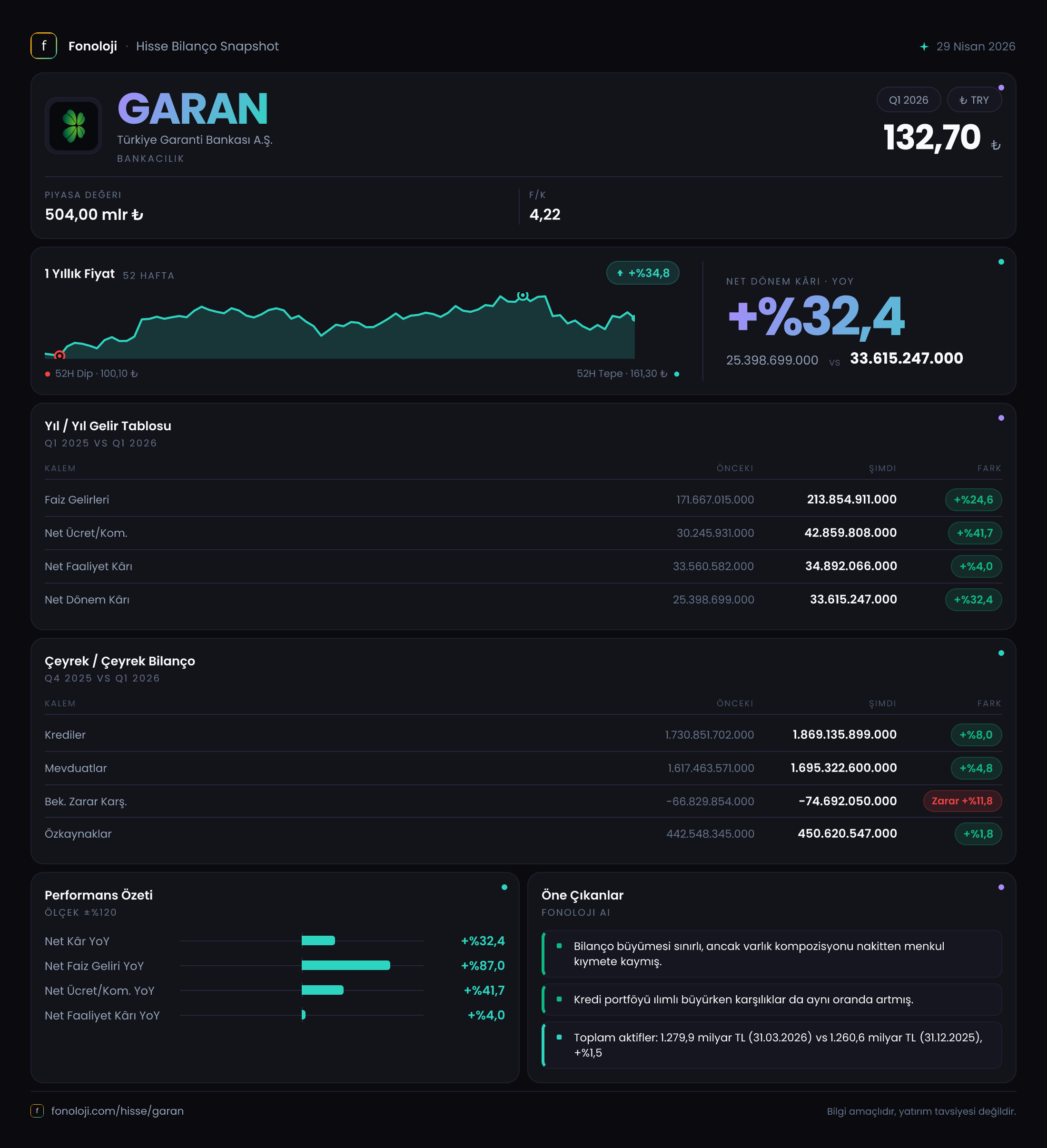Image resolution: width=1047 pixels, height=1148 pixels.
Task: Click the "Hisse Bilanço Snapshot" header text
Action: pos(207,46)
